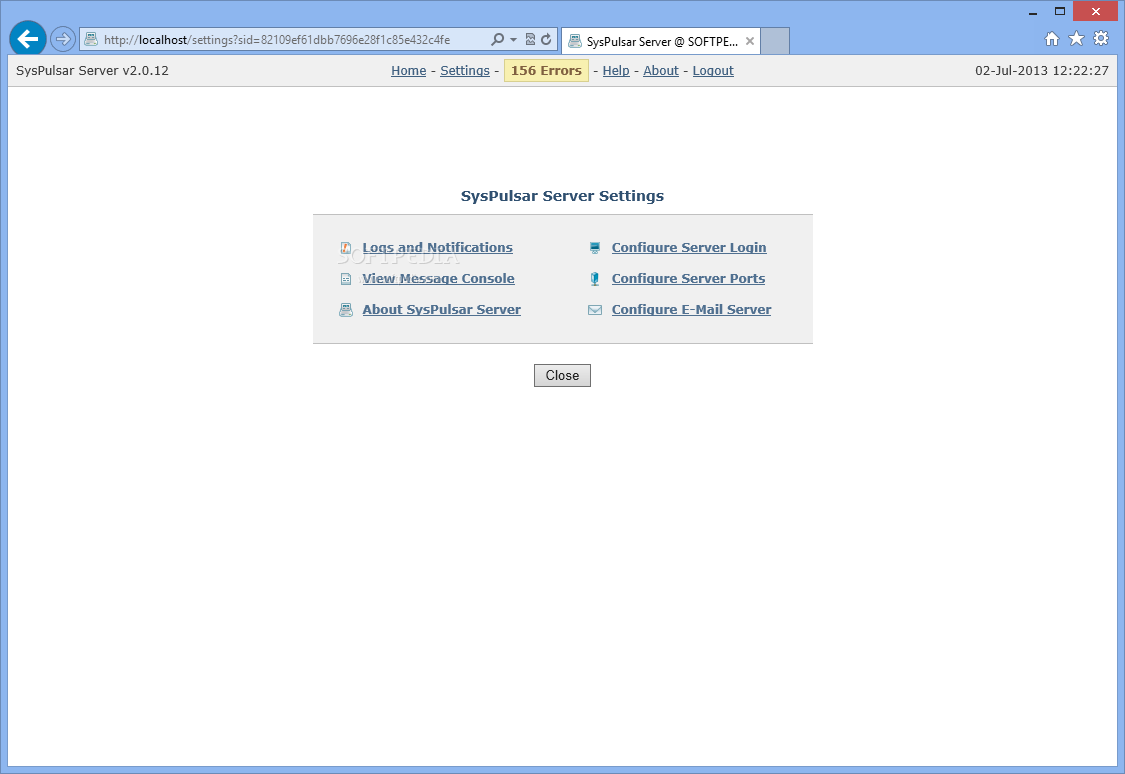The height and width of the screenshot is (774, 1125).
Task: Click the browser Forward arrow button
Action: [x=63, y=39]
